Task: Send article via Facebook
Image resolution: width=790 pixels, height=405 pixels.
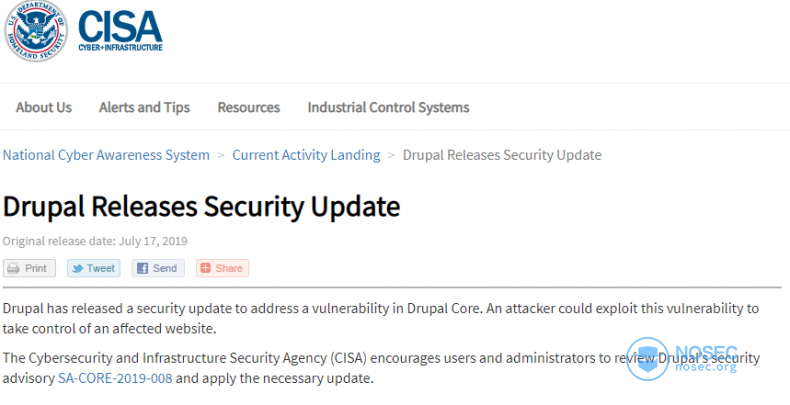Action: tap(158, 268)
